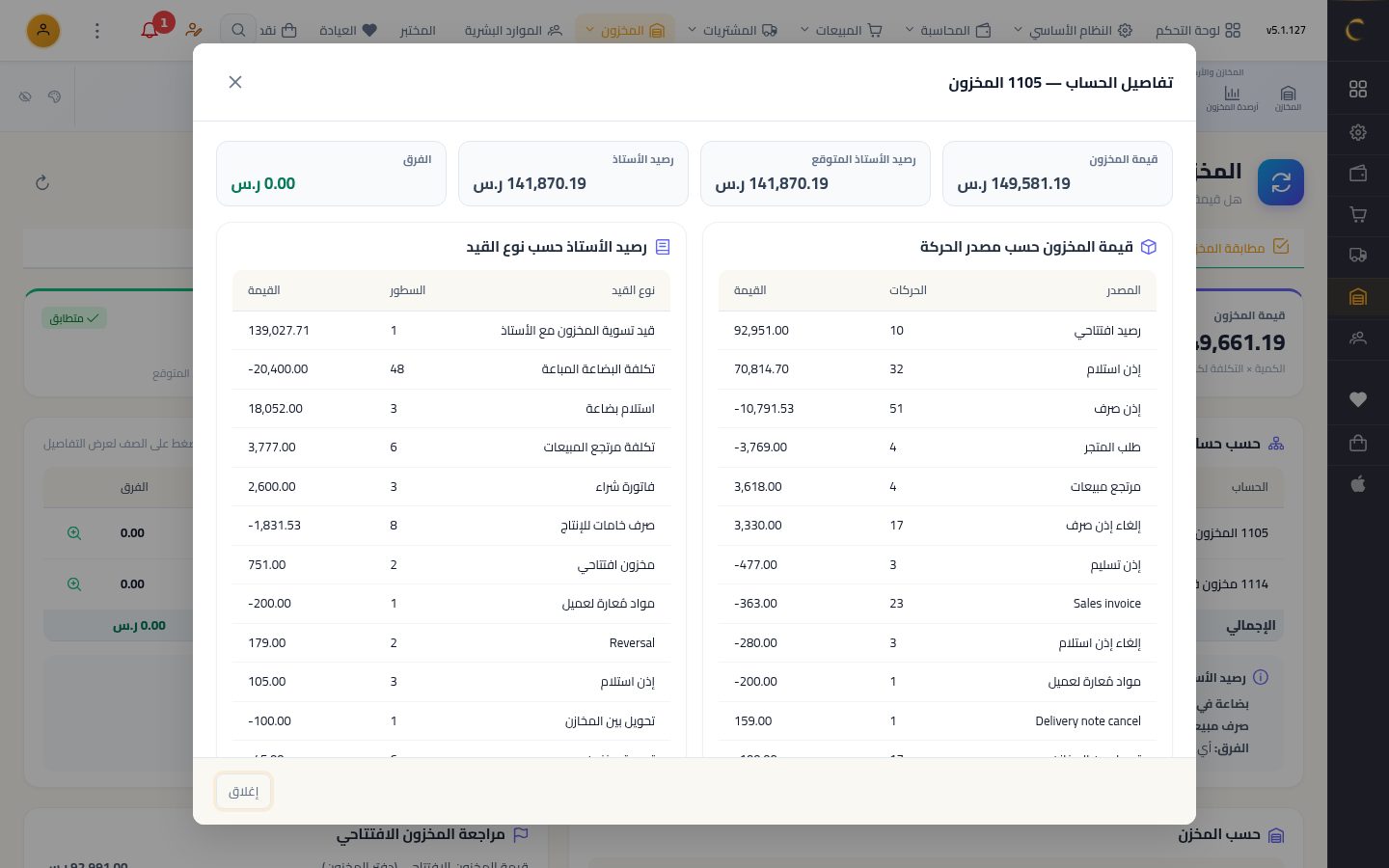The image size is (1389, 868).
Task: Click the sidebar apple icon
Action: pyautogui.click(x=1358, y=484)
